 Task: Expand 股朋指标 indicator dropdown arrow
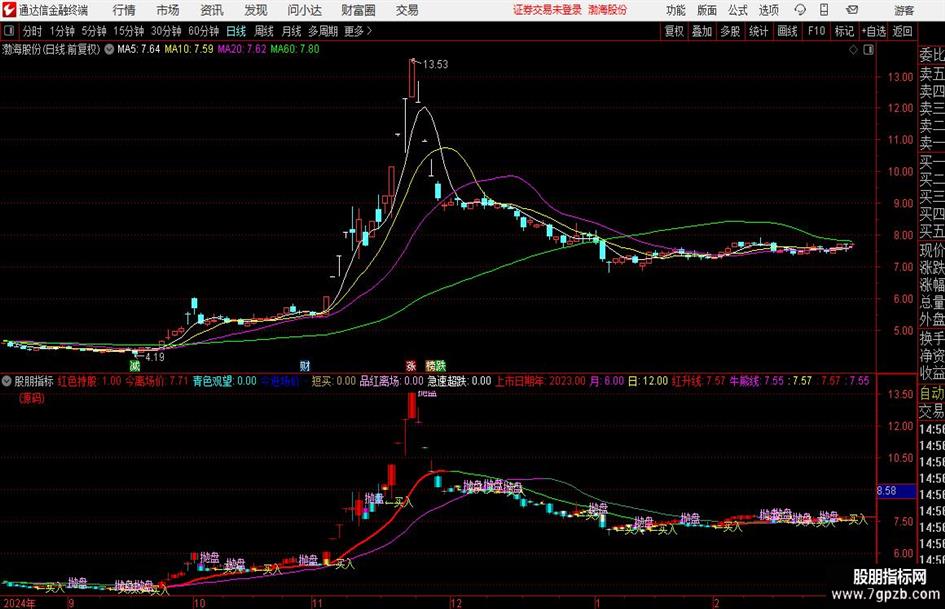tap(7, 381)
